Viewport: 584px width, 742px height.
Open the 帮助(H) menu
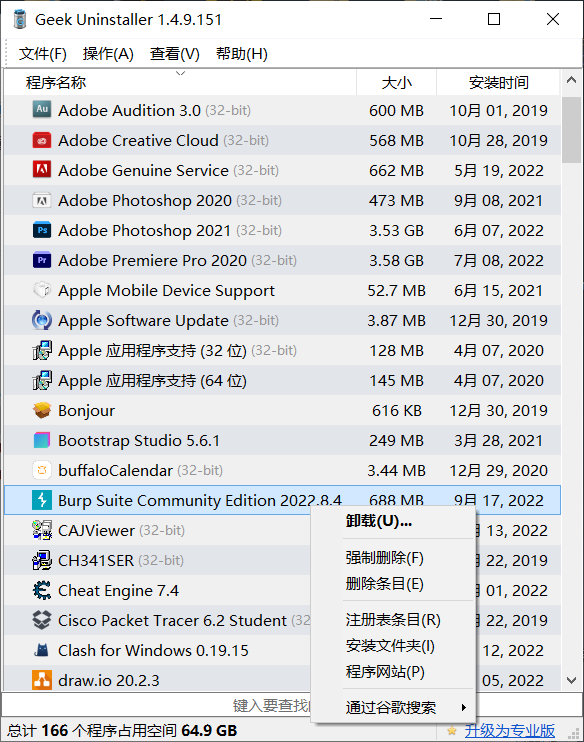pyautogui.click(x=242, y=53)
